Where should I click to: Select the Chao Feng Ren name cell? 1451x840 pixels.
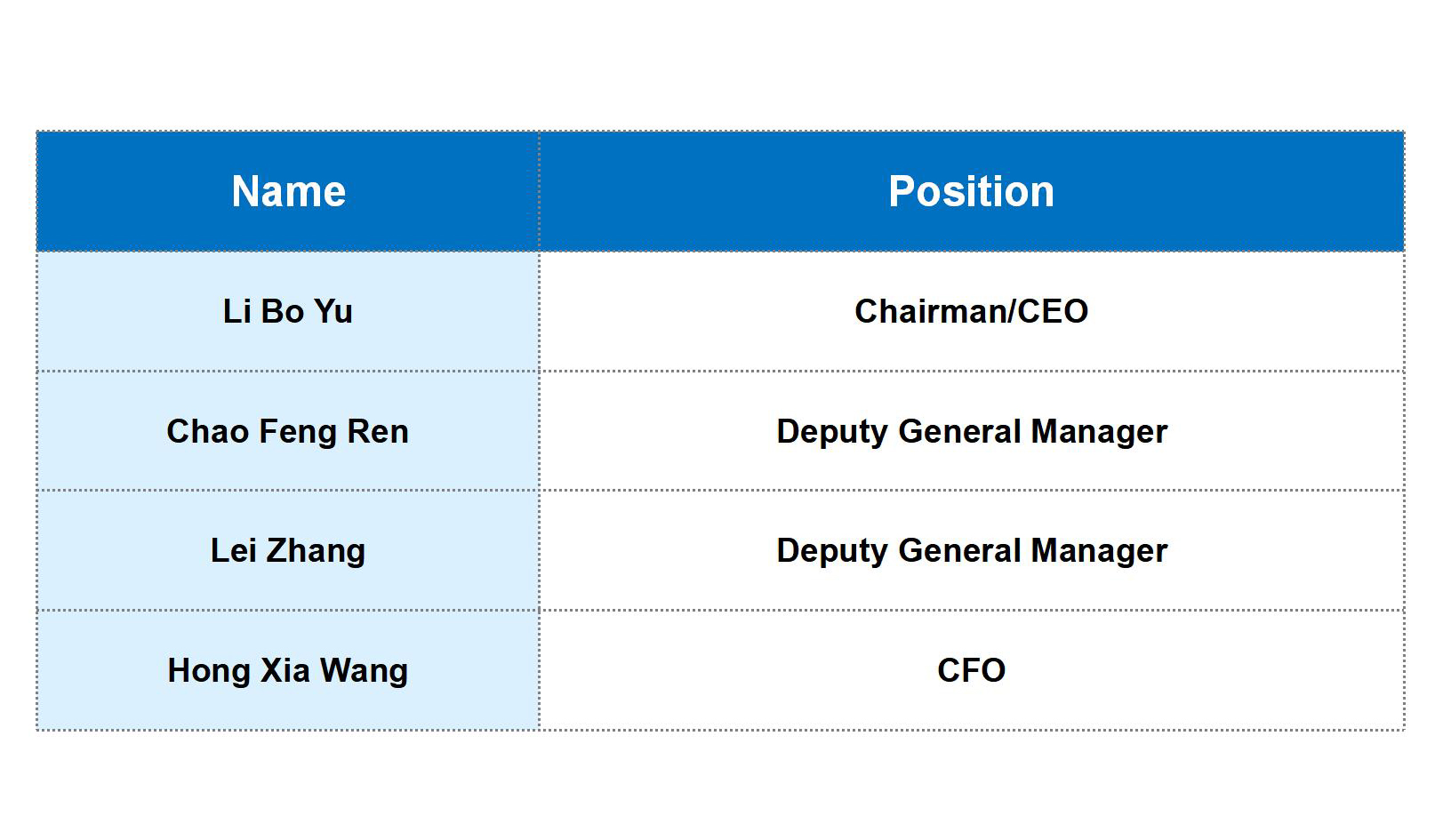click(x=288, y=432)
